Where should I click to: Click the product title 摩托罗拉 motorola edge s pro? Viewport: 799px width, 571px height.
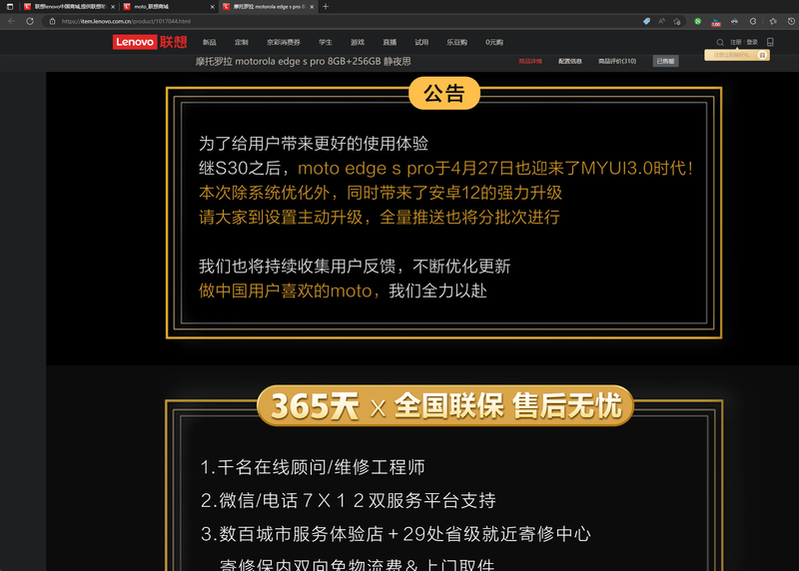coord(303,61)
